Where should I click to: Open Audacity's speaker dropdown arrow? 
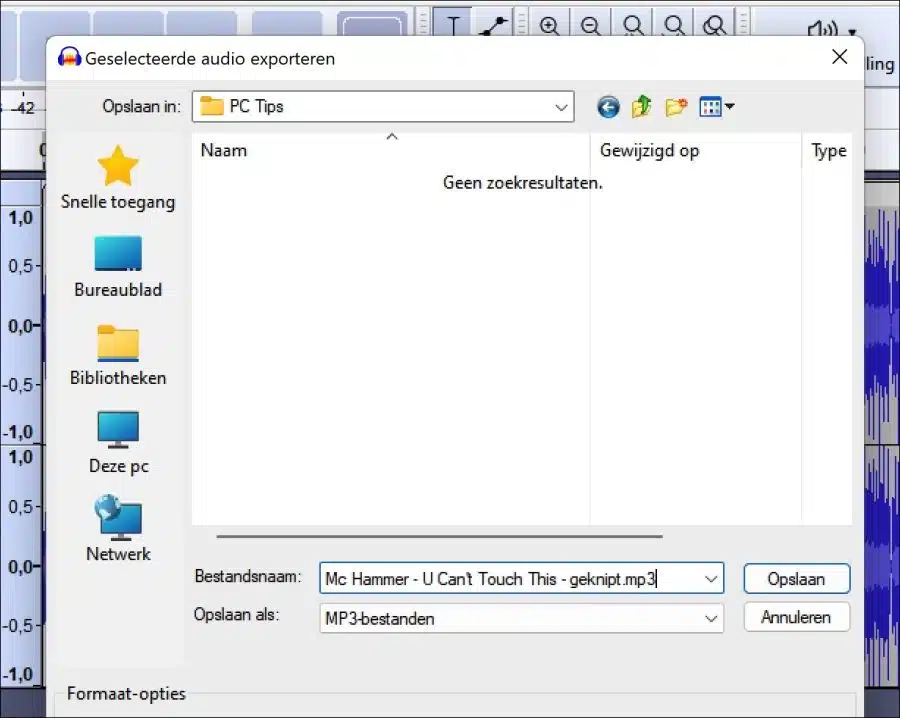(x=852, y=31)
